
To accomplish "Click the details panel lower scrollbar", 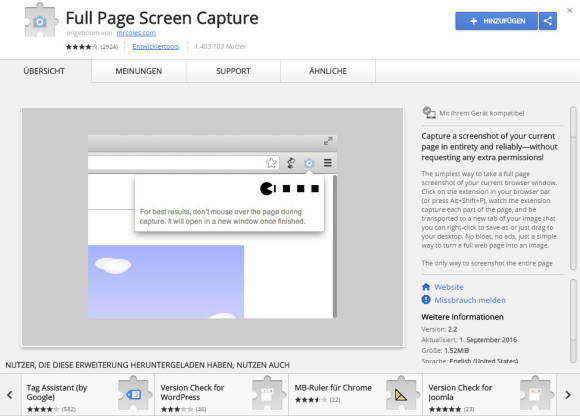I will click(573, 321).
